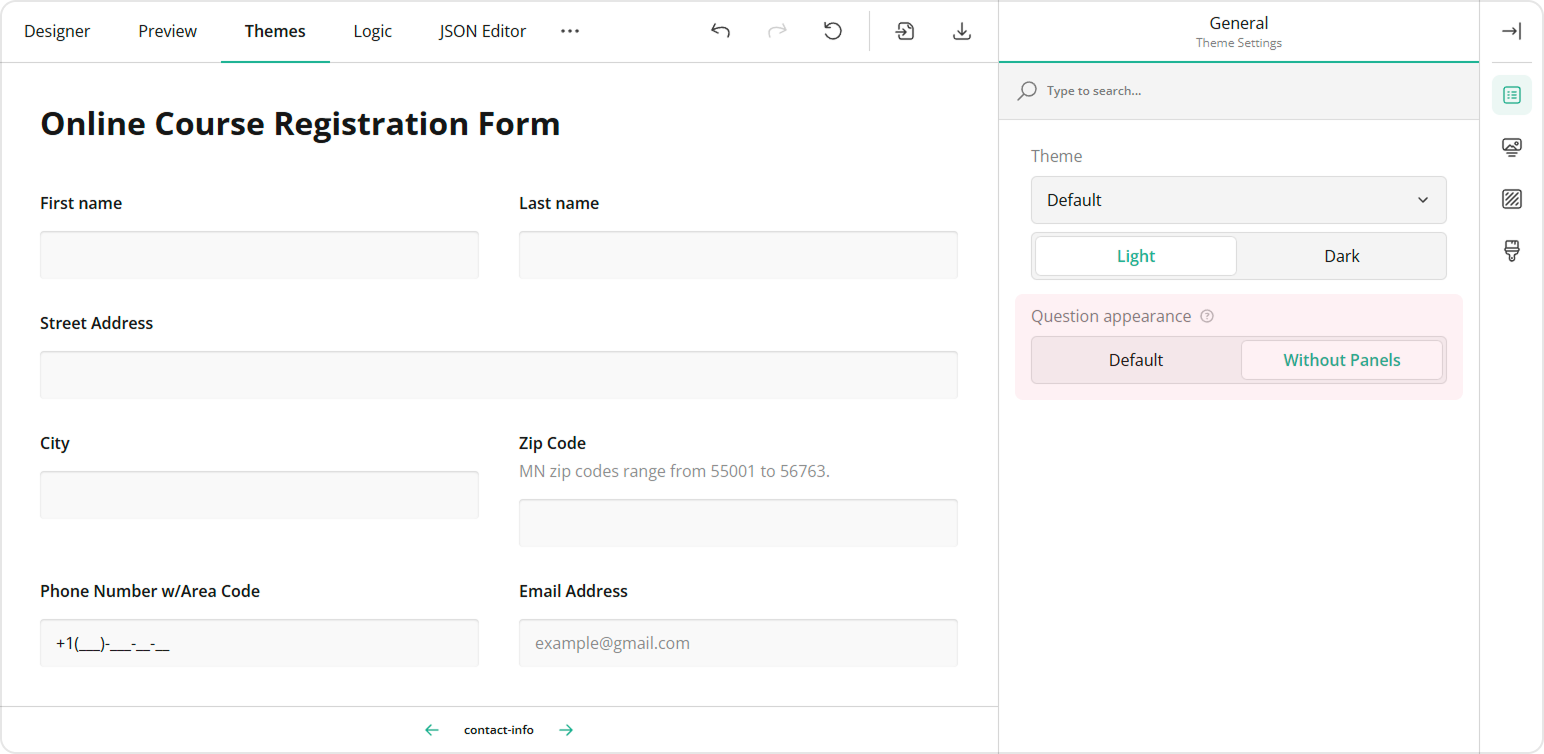
Task: Go to the next page arrow
Action: click(566, 730)
